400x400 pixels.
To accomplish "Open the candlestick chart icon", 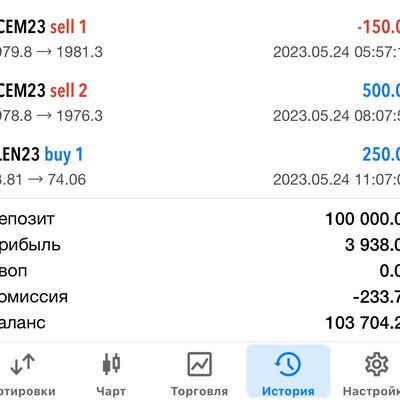I will (111, 363).
